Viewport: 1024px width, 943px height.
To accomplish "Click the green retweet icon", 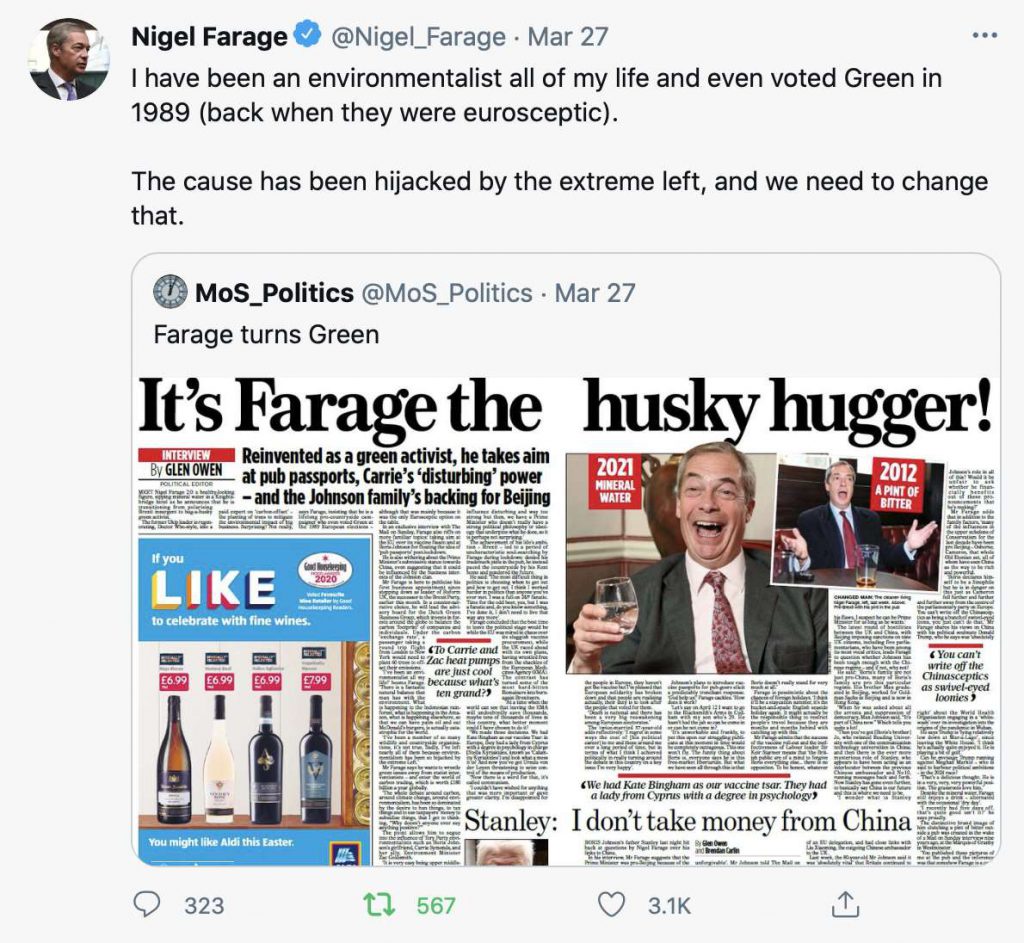I will (x=379, y=905).
